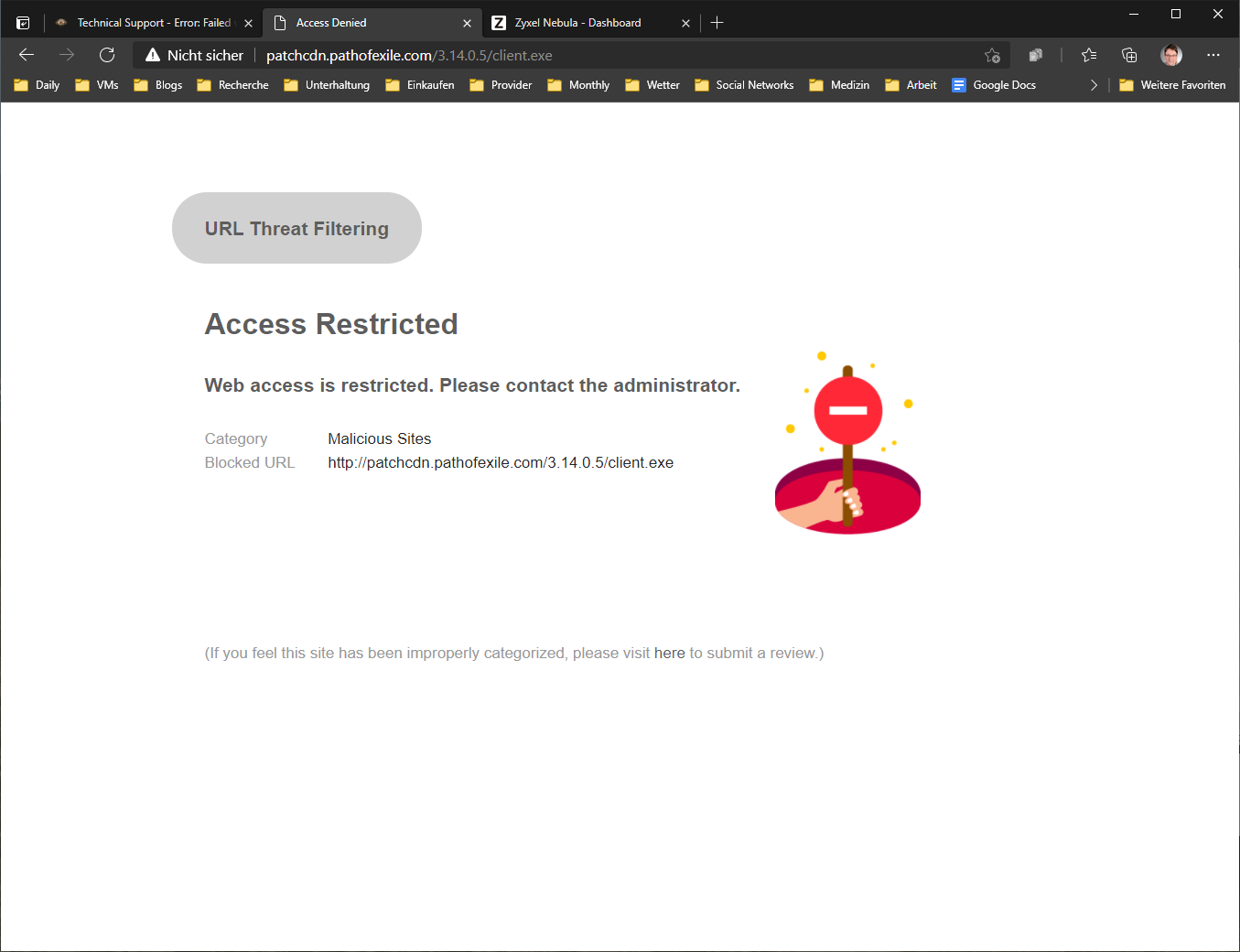Click the browser back arrow

[27, 55]
